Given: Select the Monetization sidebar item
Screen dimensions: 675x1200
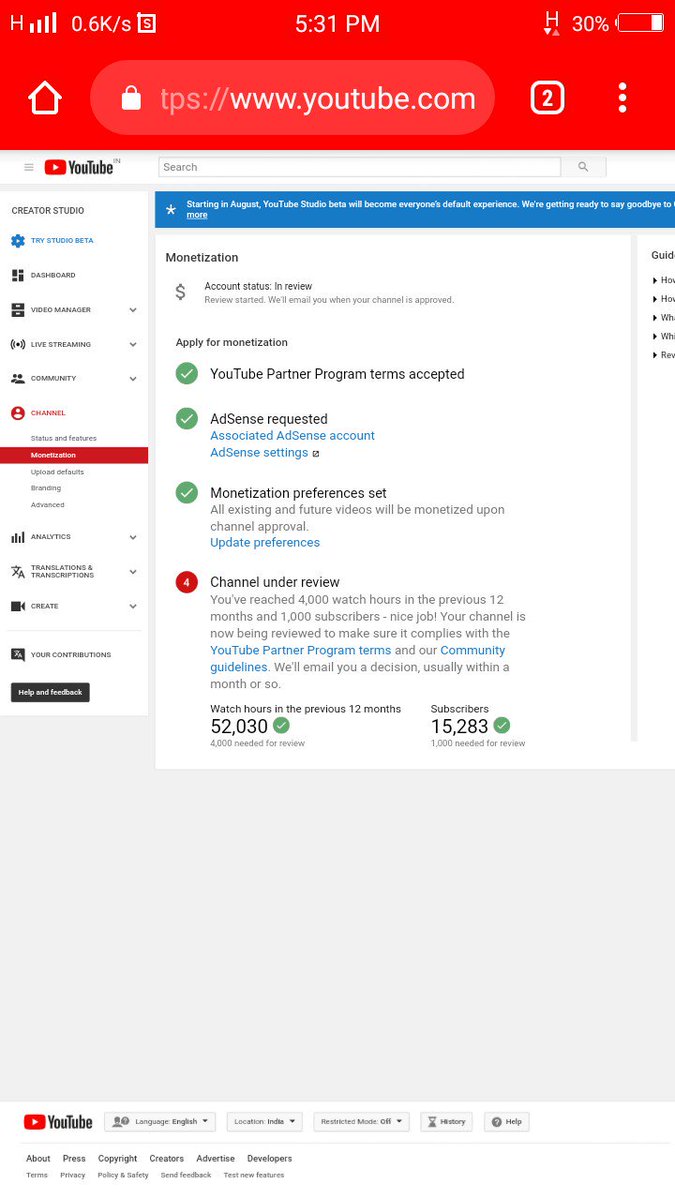Looking at the screenshot, I should point(74,455).
